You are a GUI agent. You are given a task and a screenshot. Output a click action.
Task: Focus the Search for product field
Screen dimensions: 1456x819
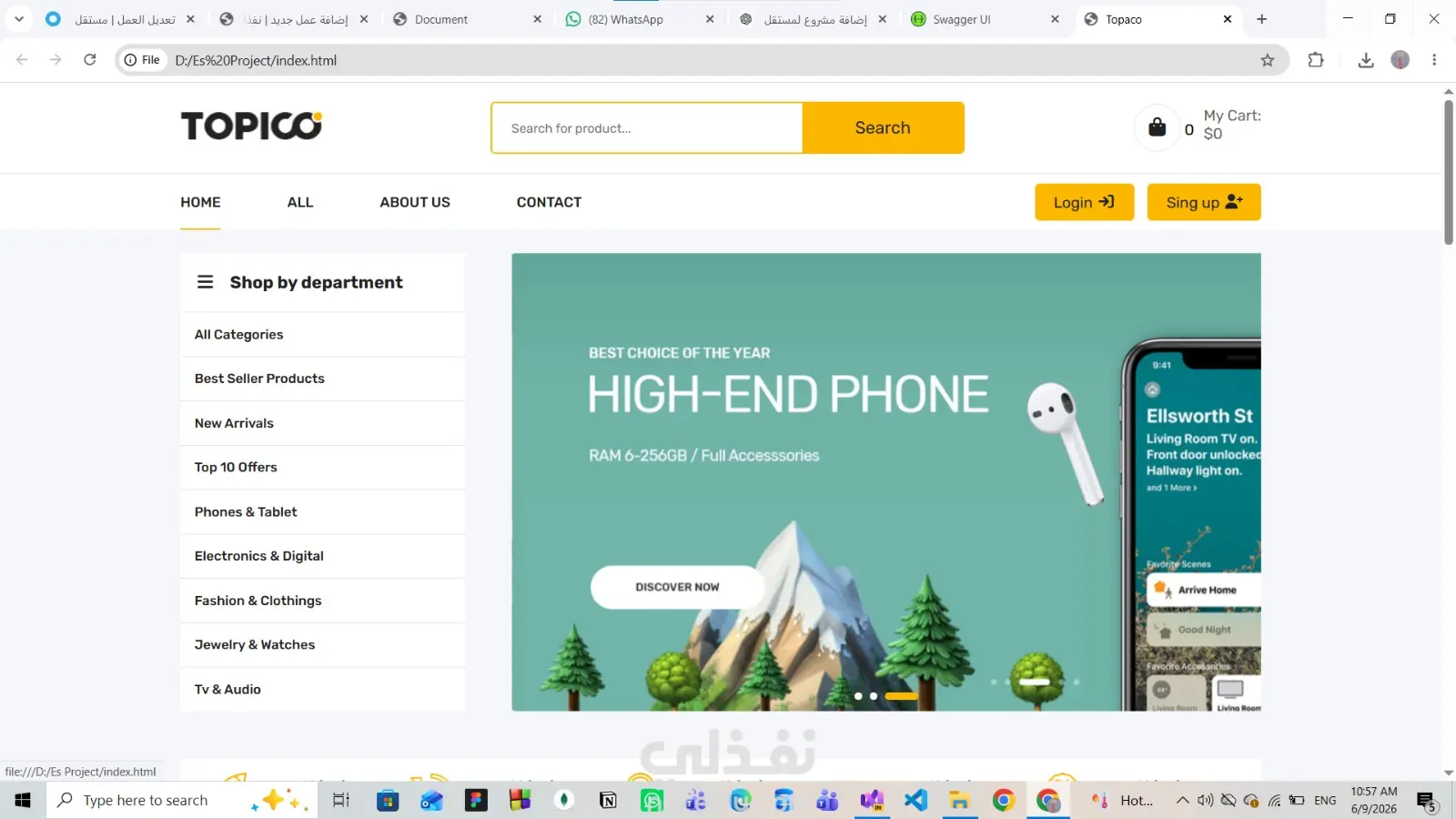pyautogui.click(x=647, y=128)
